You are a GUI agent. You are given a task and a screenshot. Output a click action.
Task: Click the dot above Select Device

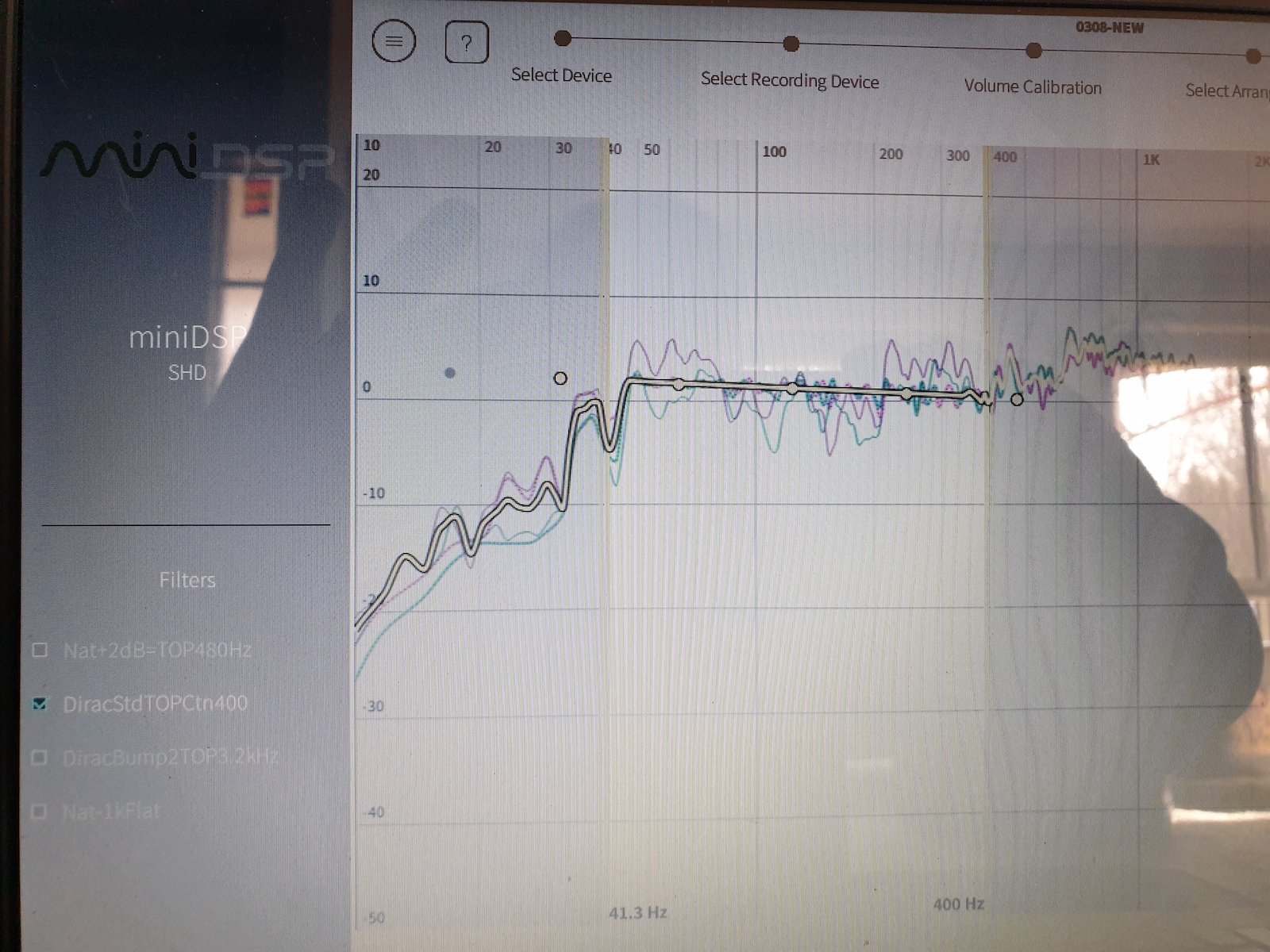(563, 38)
